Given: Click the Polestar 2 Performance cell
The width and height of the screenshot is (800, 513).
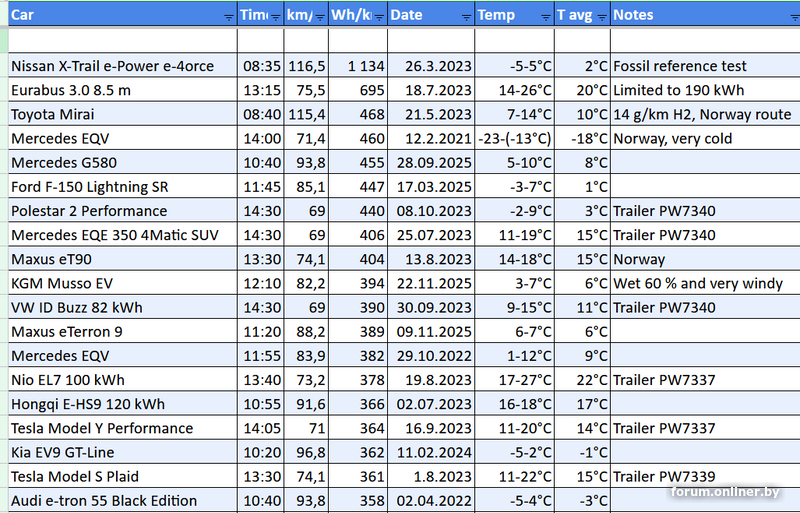Looking at the screenshot, I should [x=123, y=211].
